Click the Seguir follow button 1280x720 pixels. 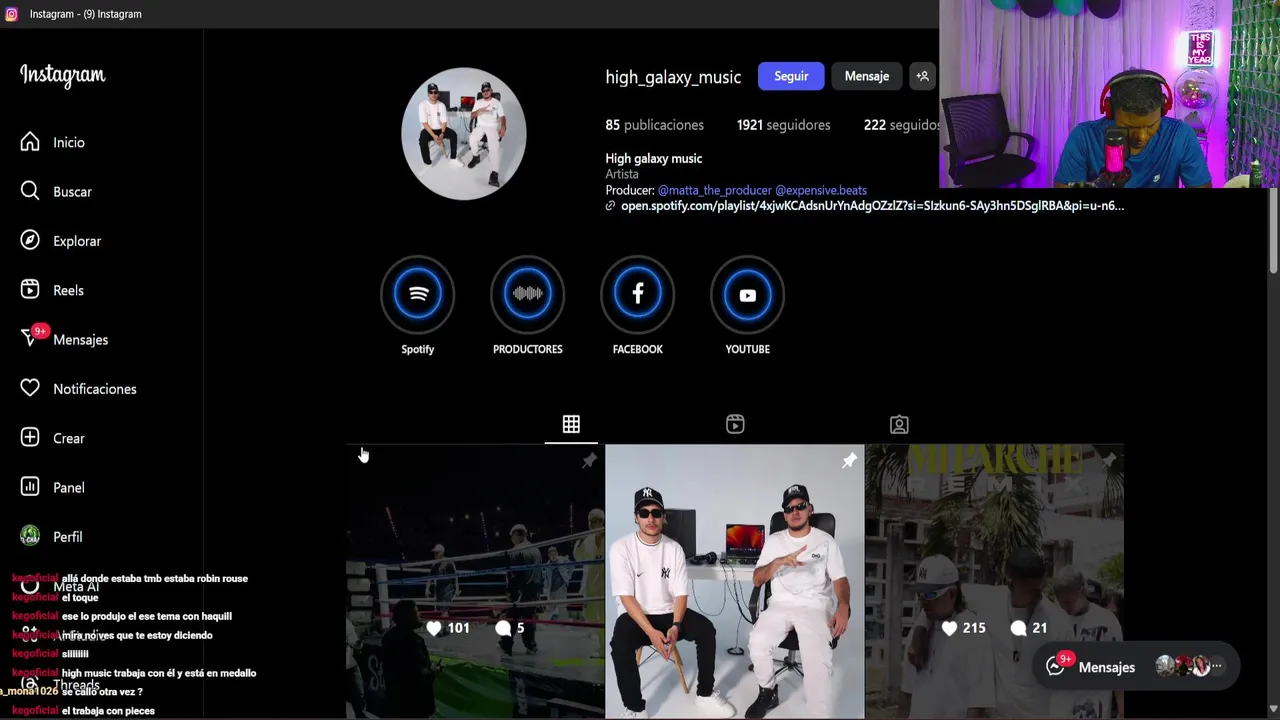tap(791, 76)
